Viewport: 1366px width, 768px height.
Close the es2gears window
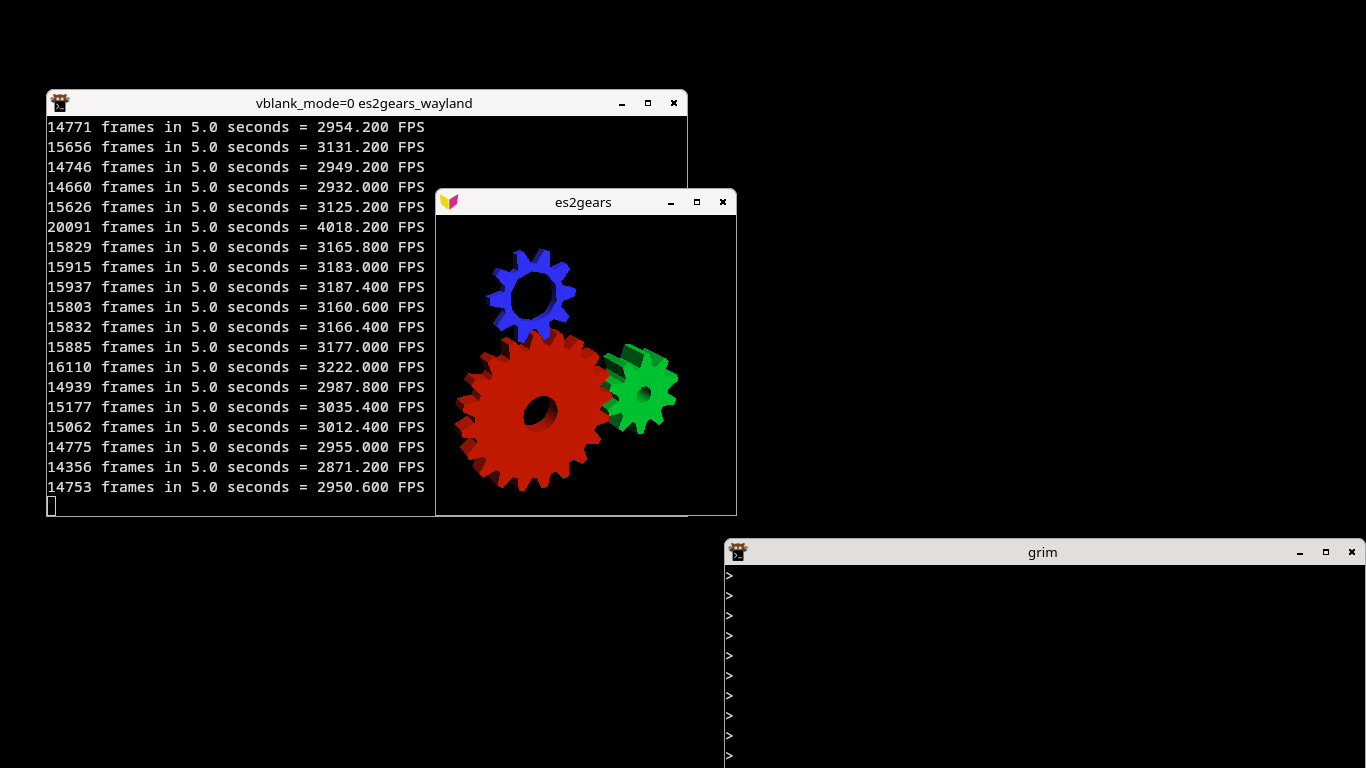click(723, 202)
